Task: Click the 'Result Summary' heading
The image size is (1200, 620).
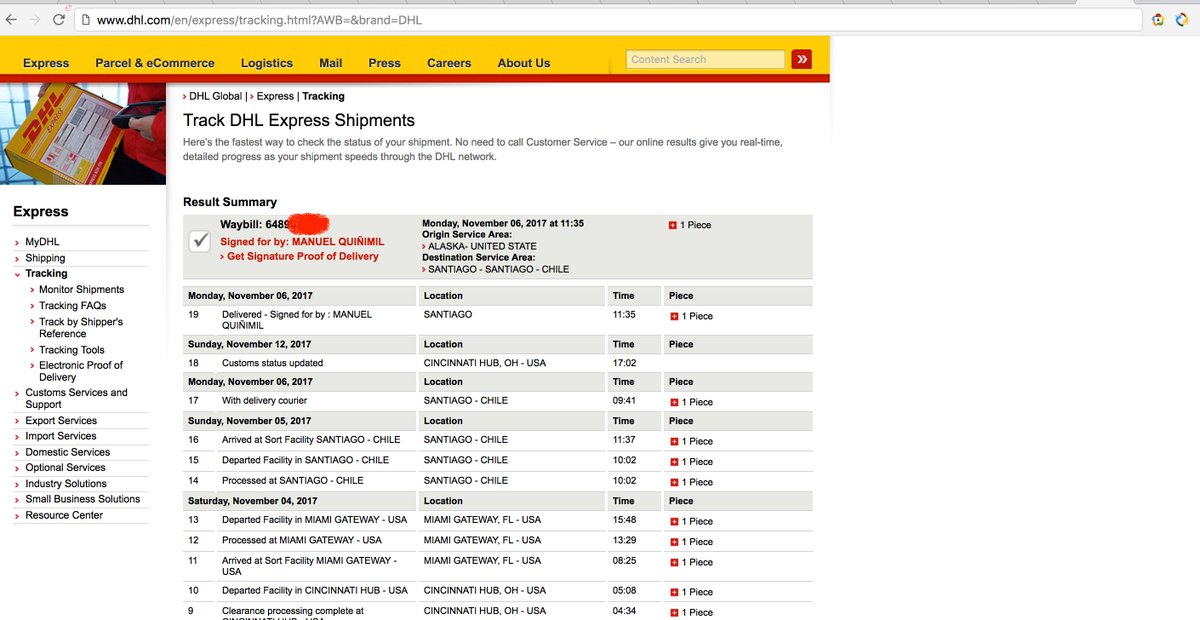Action: (230, 202)
